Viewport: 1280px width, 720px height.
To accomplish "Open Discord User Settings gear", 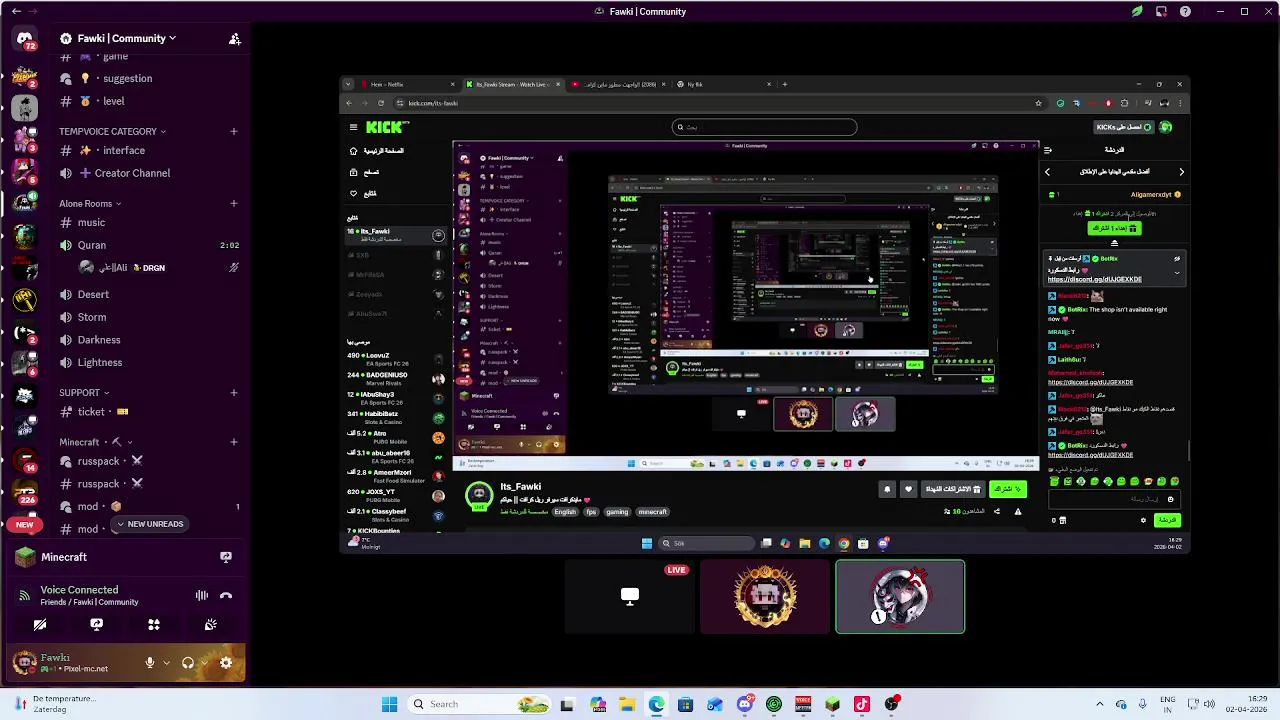I will pyautogui.click(x=226, y=663).
